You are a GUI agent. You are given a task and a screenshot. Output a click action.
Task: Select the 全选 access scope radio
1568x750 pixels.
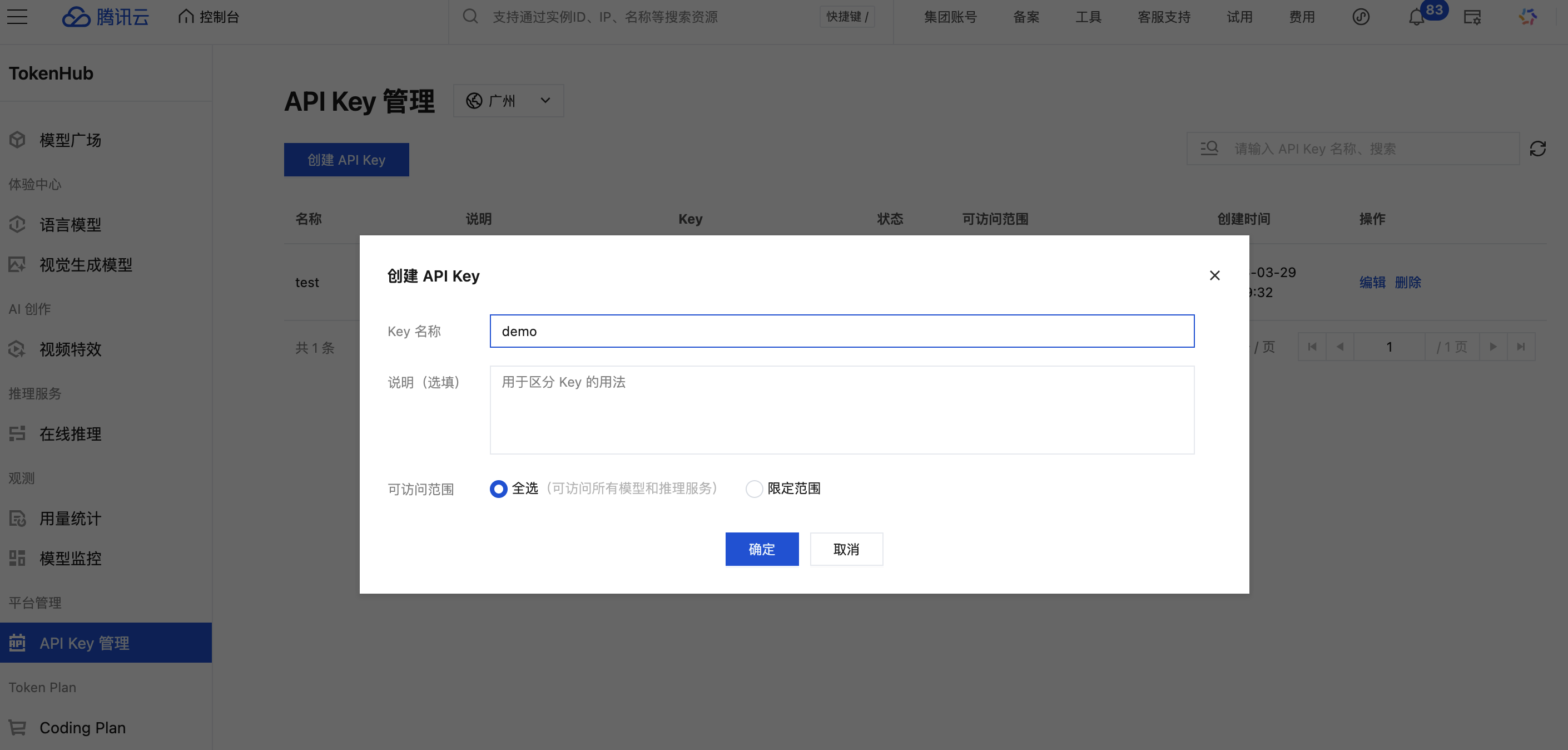[499, 489]
